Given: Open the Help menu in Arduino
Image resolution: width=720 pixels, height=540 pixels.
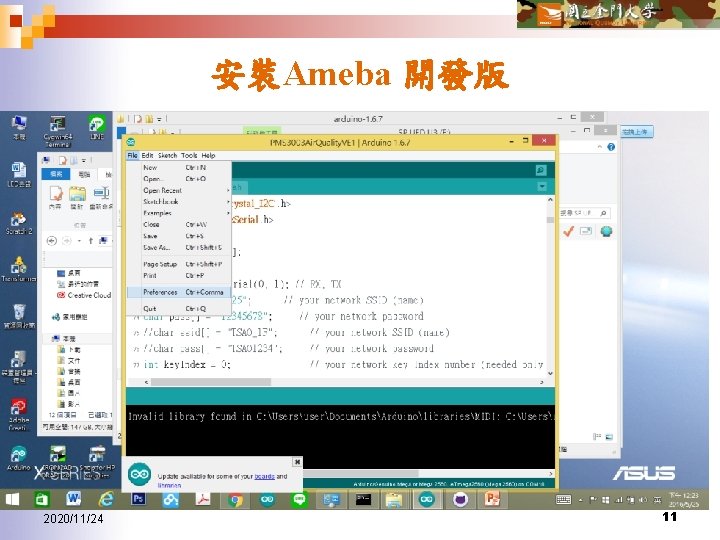Looking at the screenshot, I should tap(208, 155).
